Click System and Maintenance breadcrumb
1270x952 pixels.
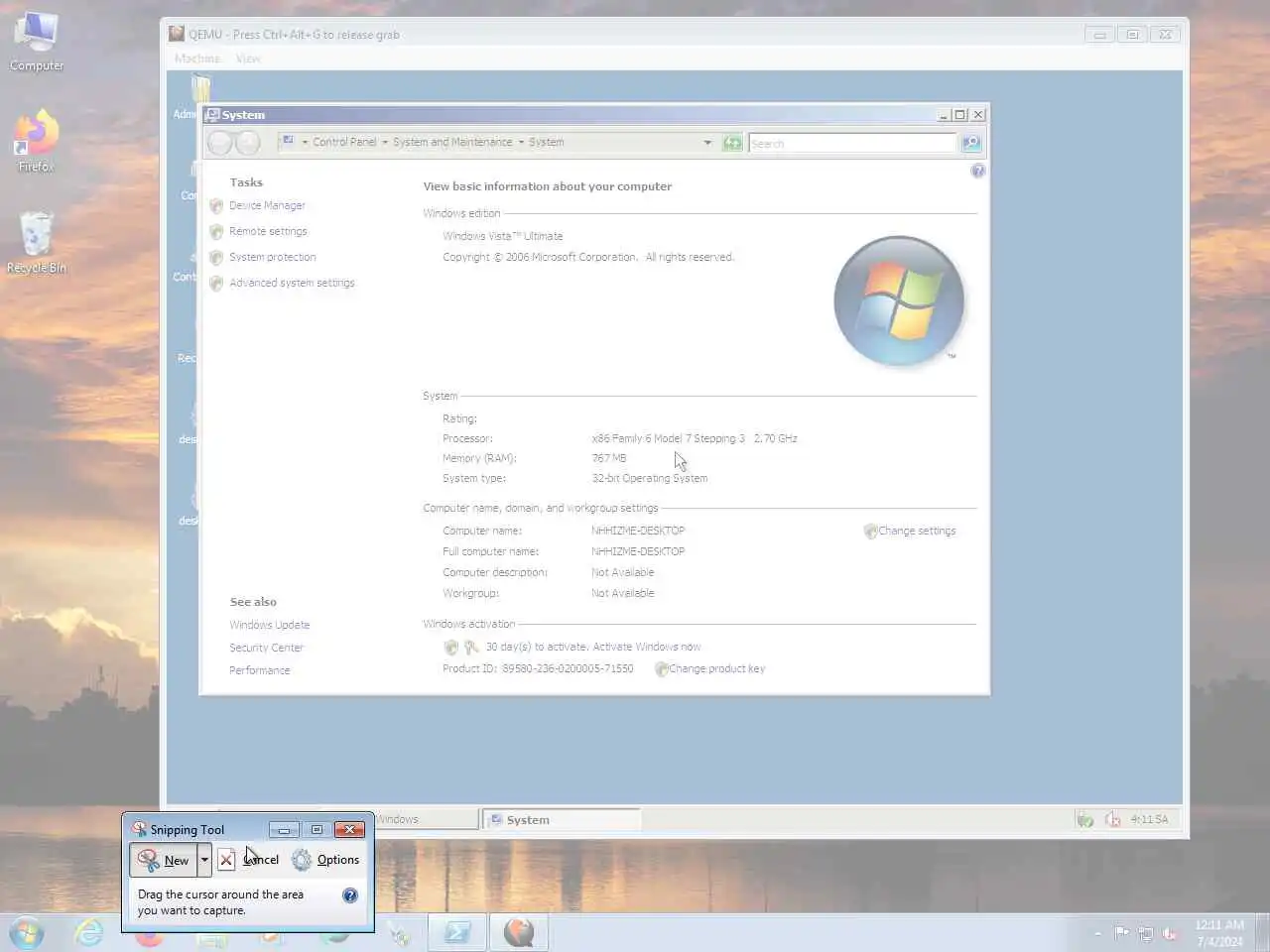pyautogui.click(x=452, y=142)
